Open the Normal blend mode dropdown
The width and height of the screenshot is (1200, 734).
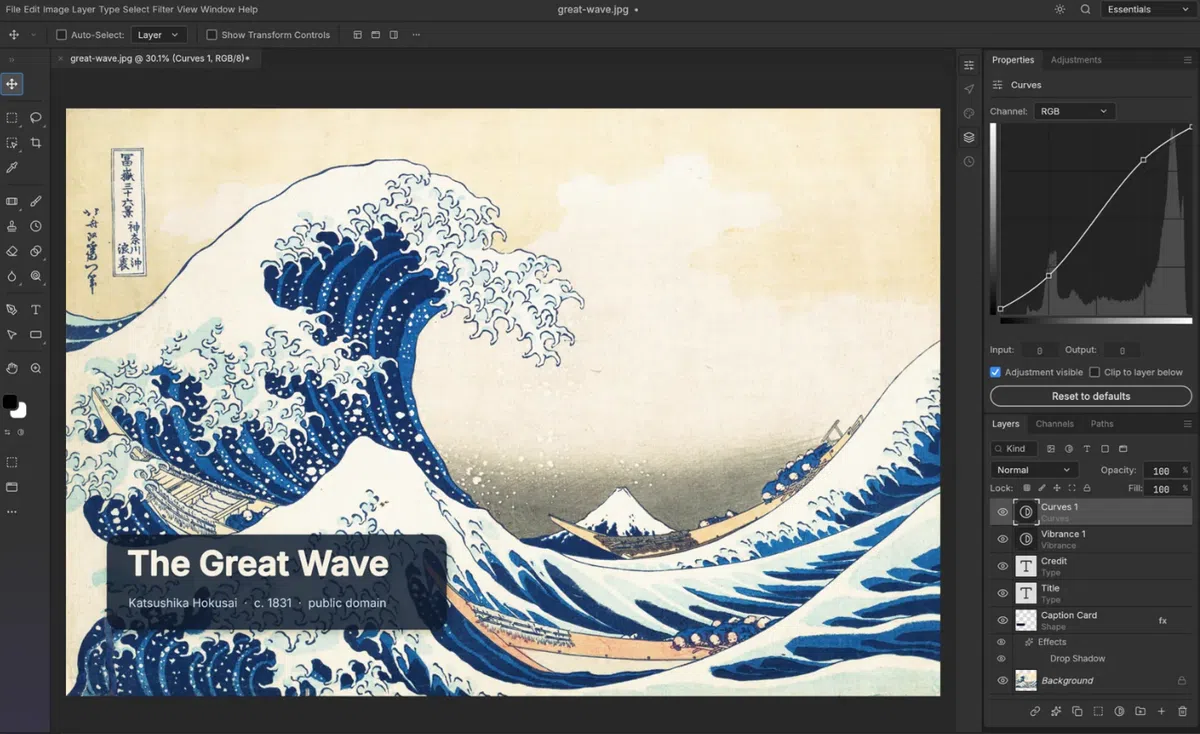(1034, 470)
